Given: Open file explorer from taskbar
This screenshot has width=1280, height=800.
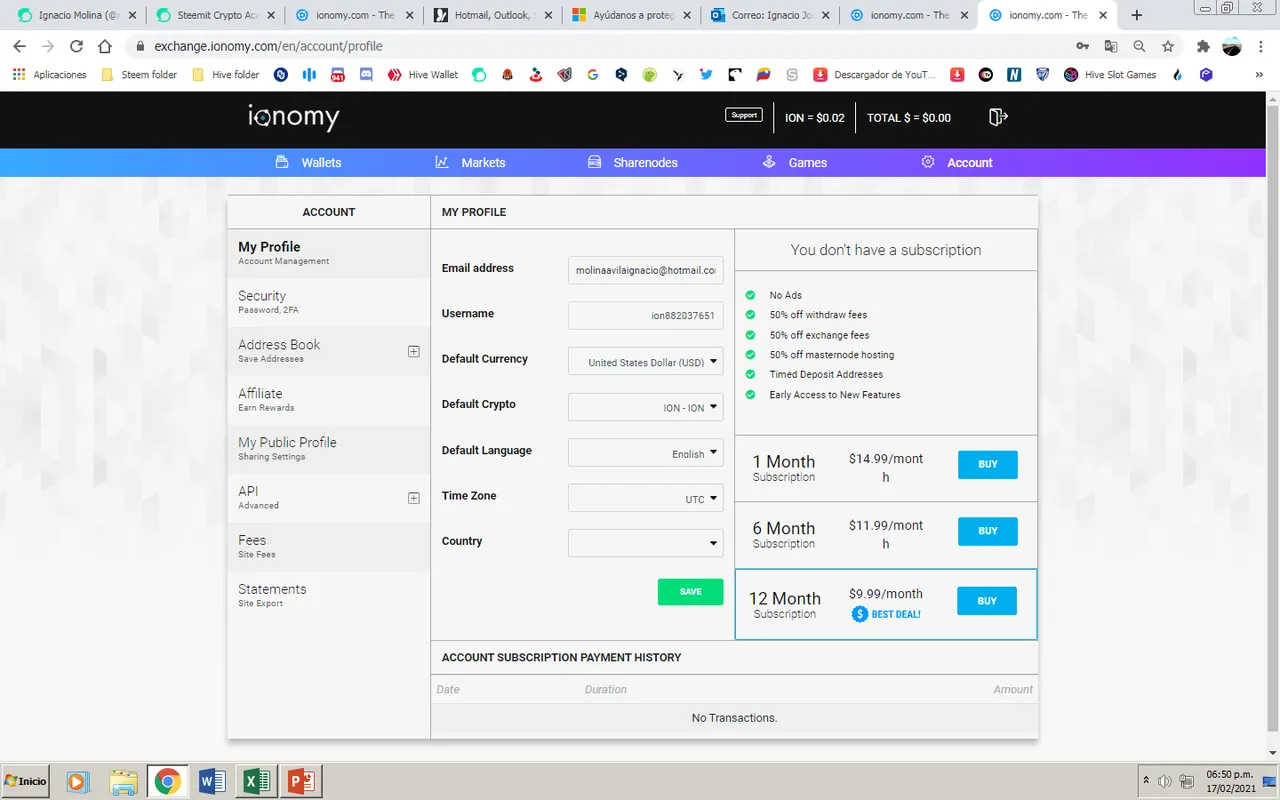Looking at the screenshot, I should coord(123,781).
